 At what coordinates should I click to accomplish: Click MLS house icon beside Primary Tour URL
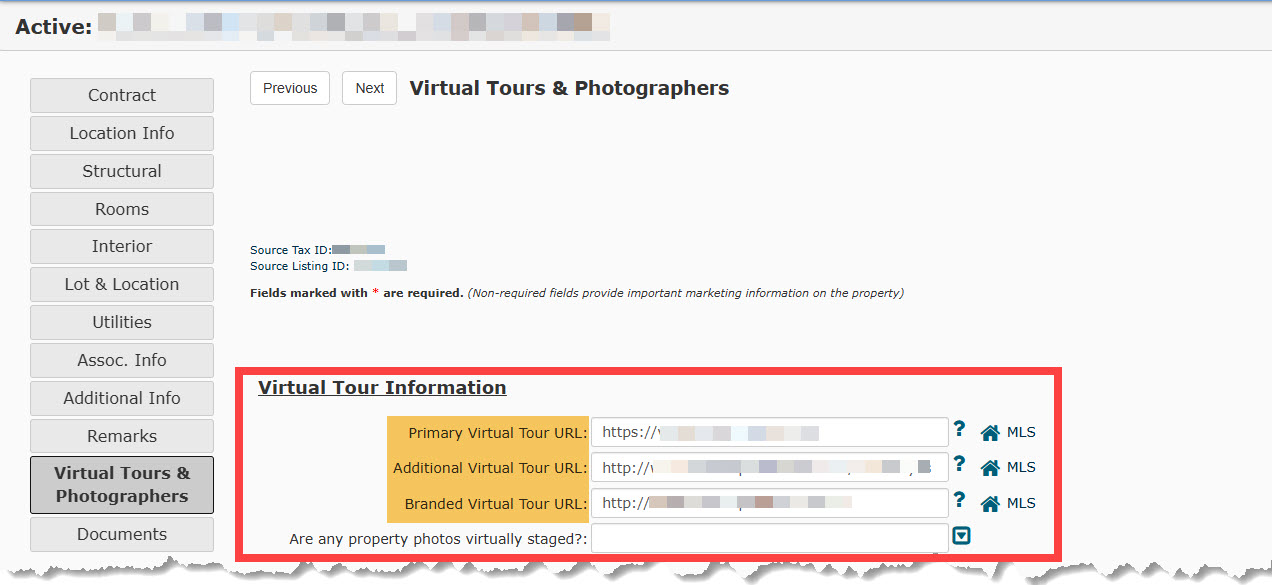[x=990, y=433]
